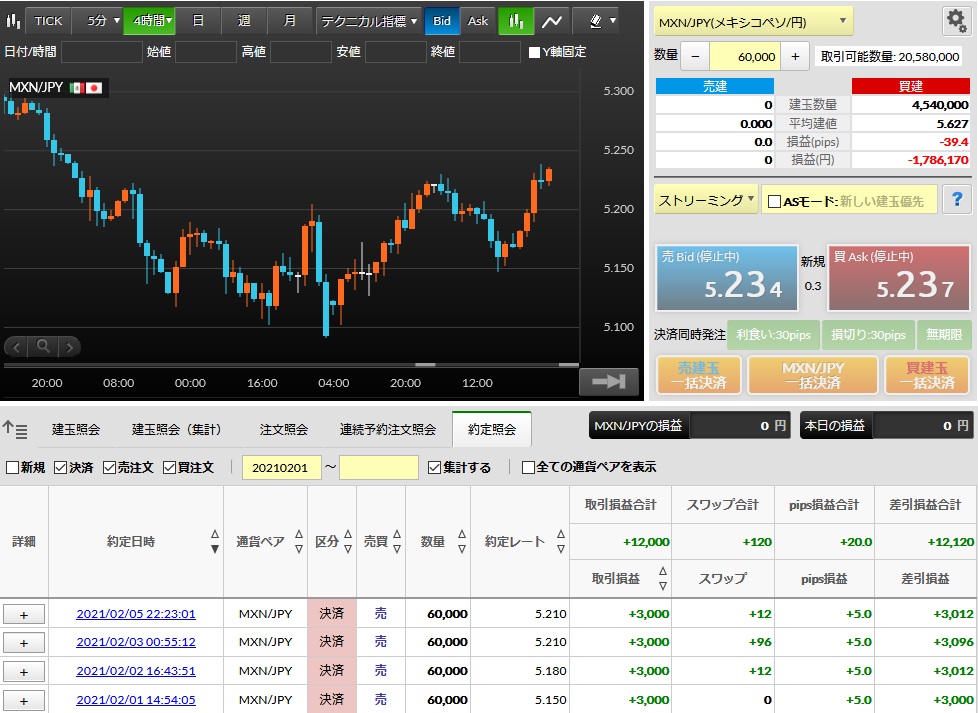The height and width of the screenshot is (713, 978).
Task: Toggle 利食い:30pips setting
Action: (773, 335)
